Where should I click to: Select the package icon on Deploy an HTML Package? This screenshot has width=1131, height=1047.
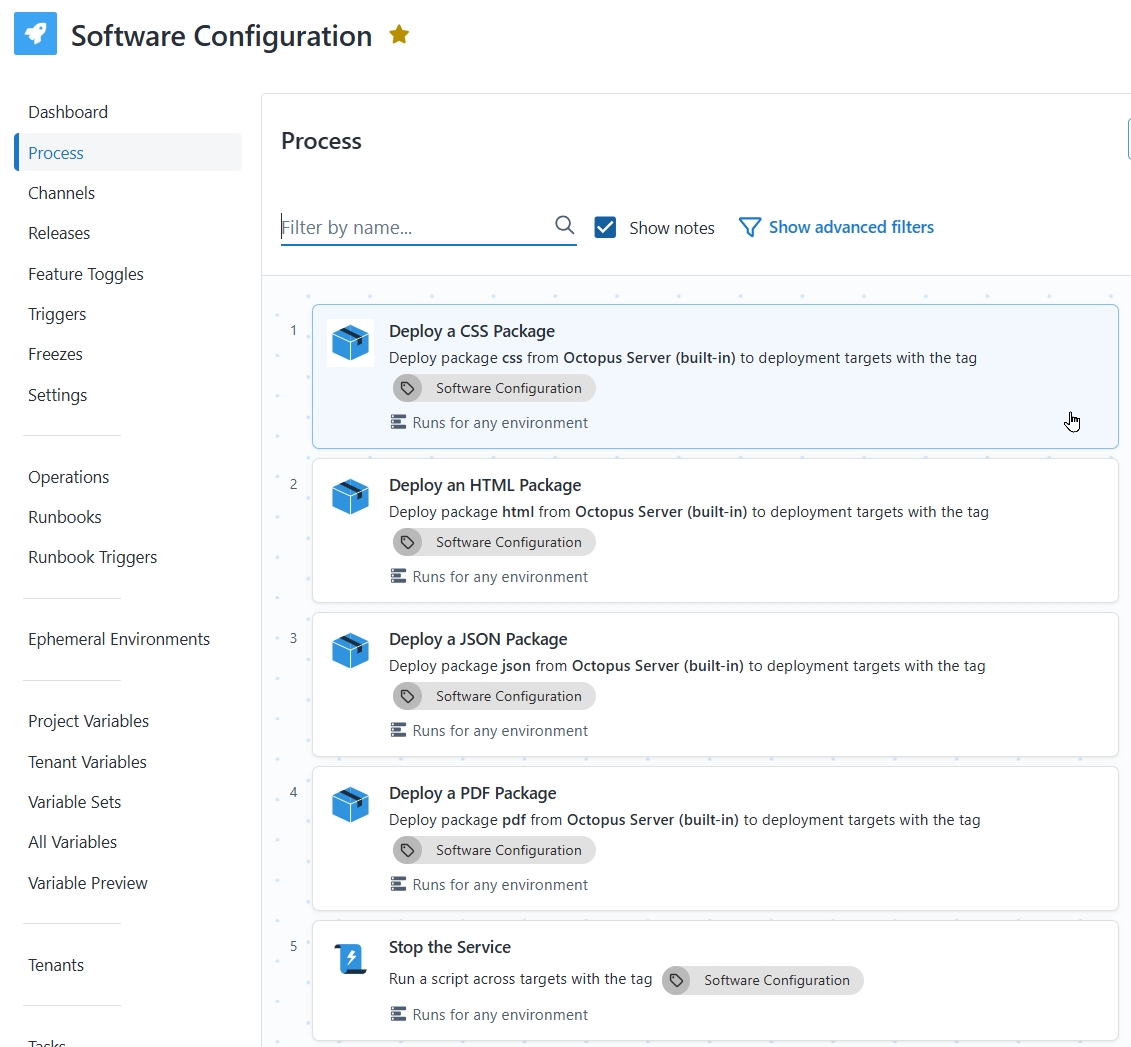click(x=350, y=496)
